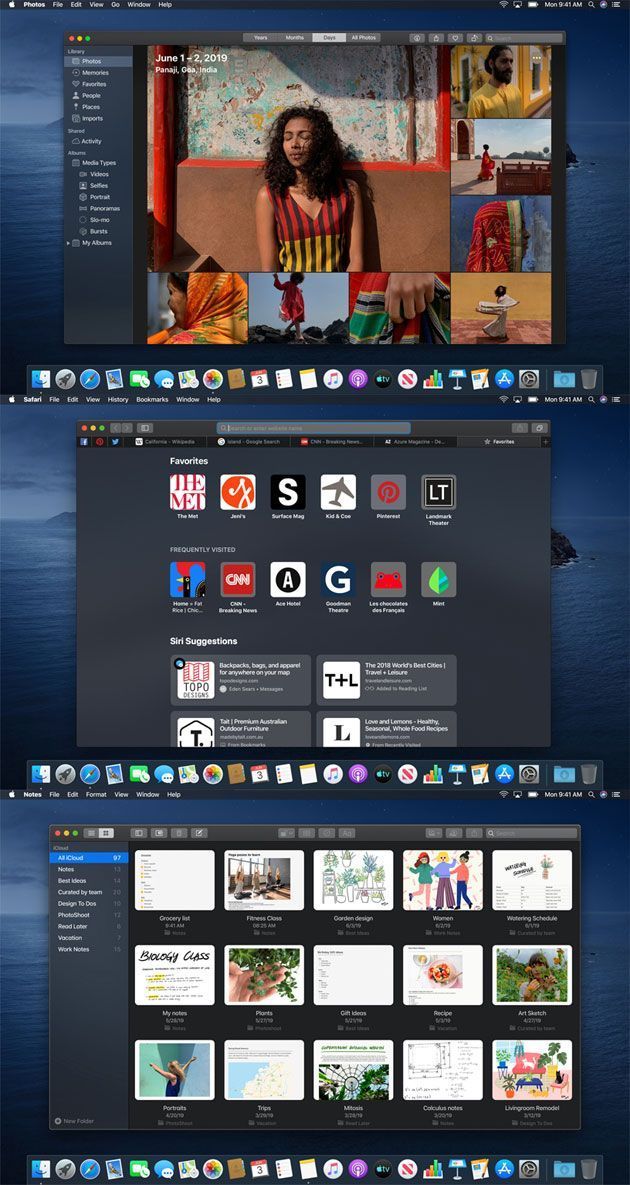The image size is (630, 1185).
Task: Open The Met favorite in Safari
Action: coord(188,492)
